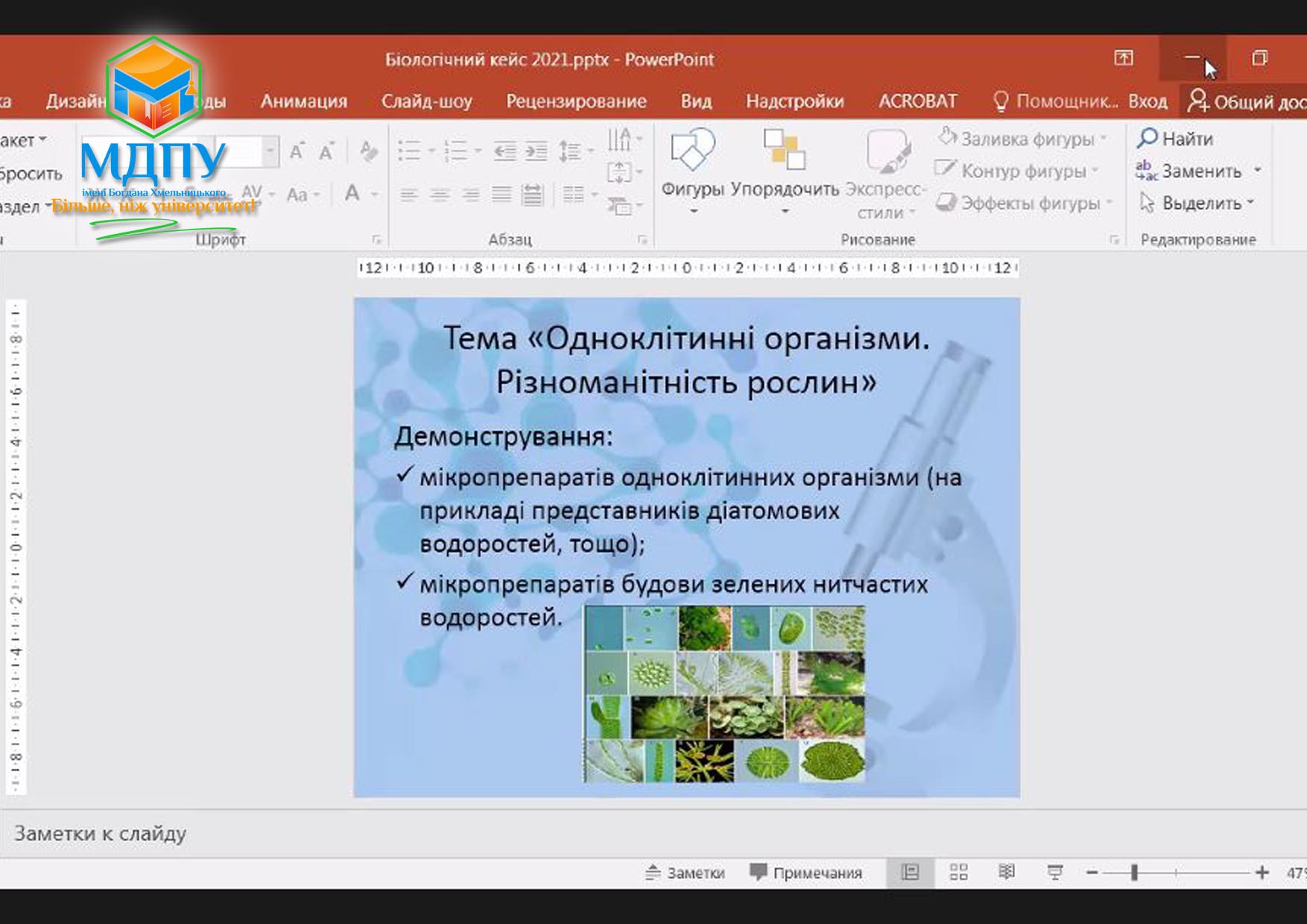Open the Выделить dropdown

[1198, 203]
